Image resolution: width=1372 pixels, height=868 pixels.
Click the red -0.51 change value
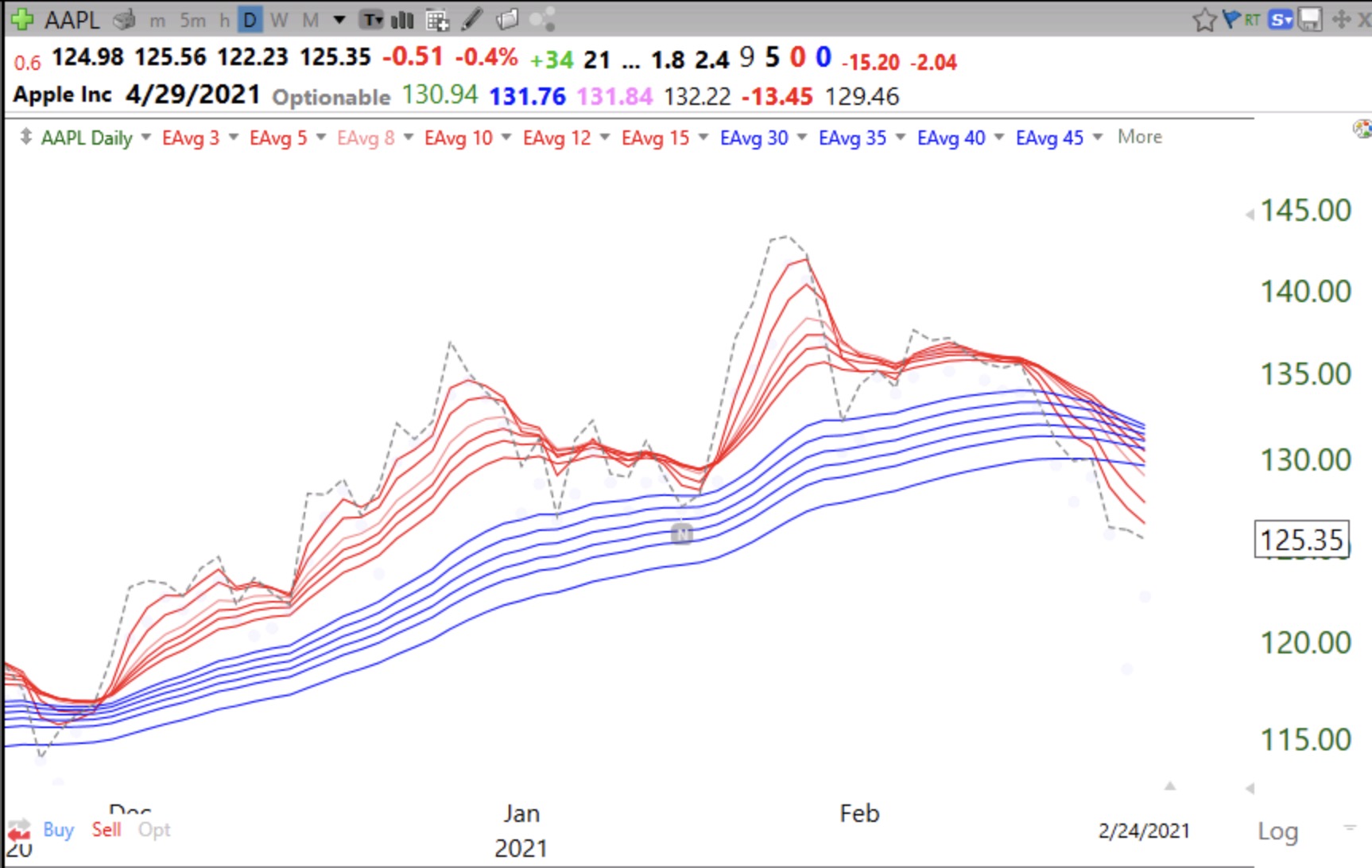(413, 57)
